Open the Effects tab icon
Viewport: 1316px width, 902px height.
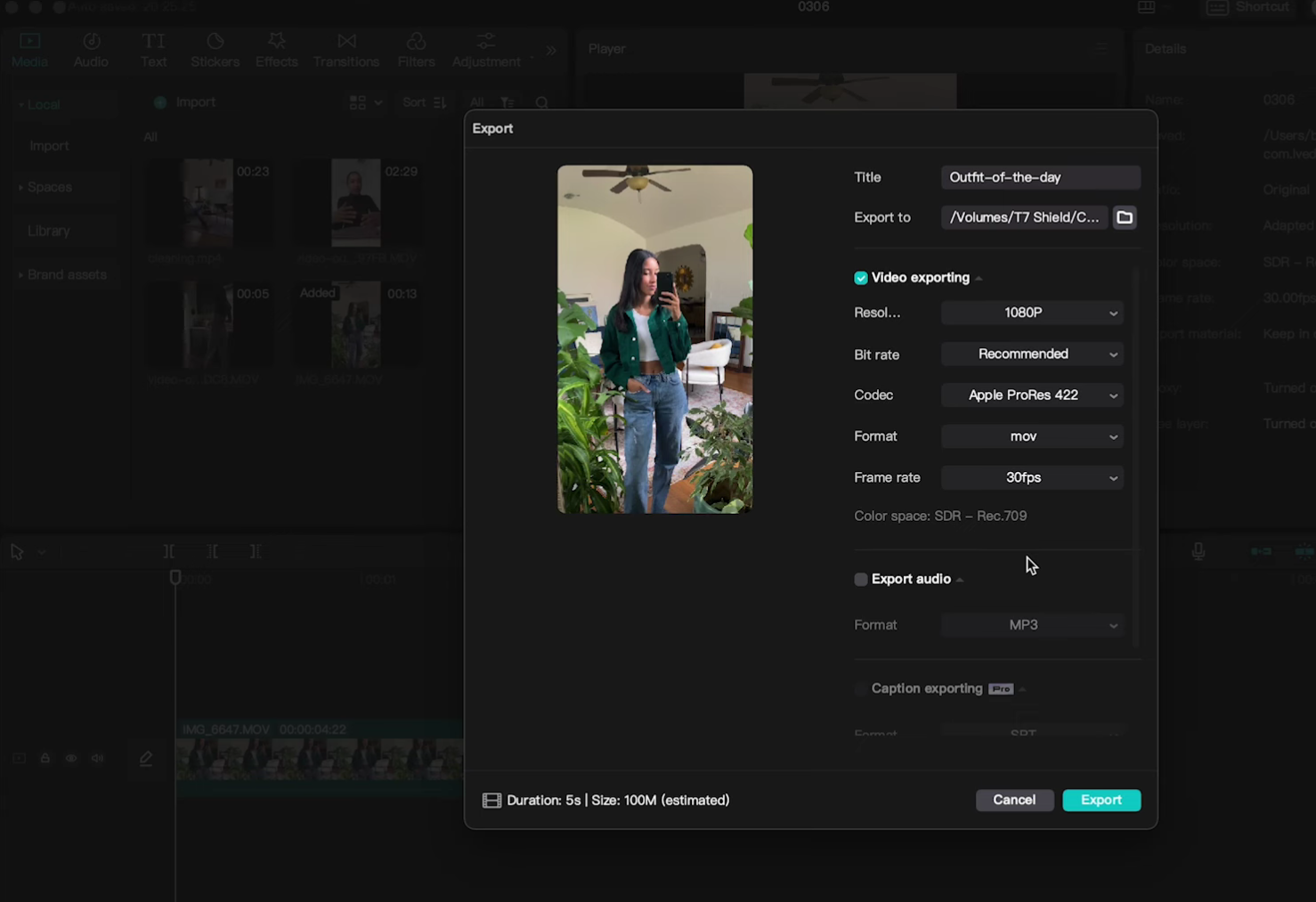(x=276, y=42)
